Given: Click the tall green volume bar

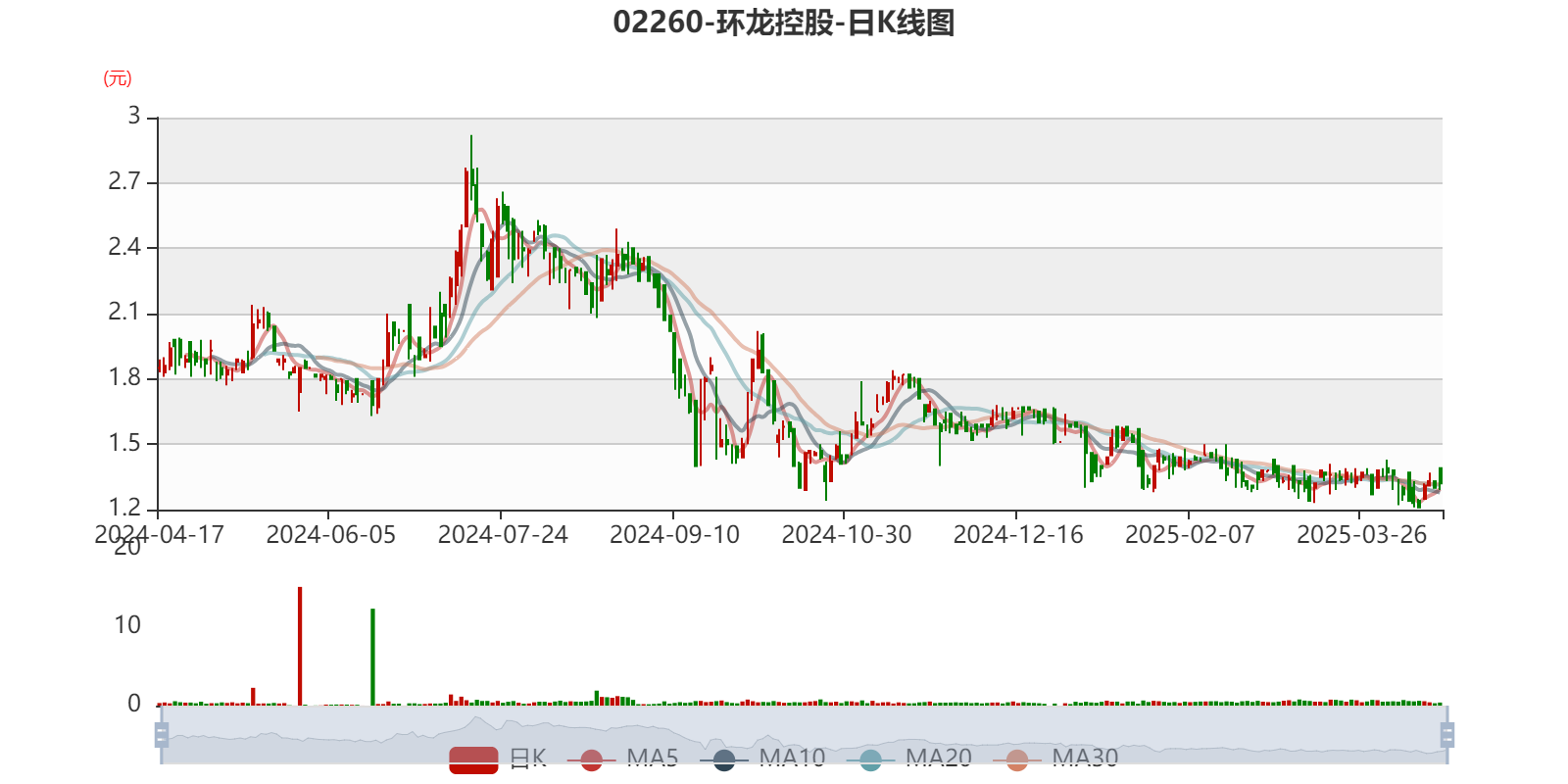Looking at the screenshot, I should pyautogui.click(x=372, y=657).
